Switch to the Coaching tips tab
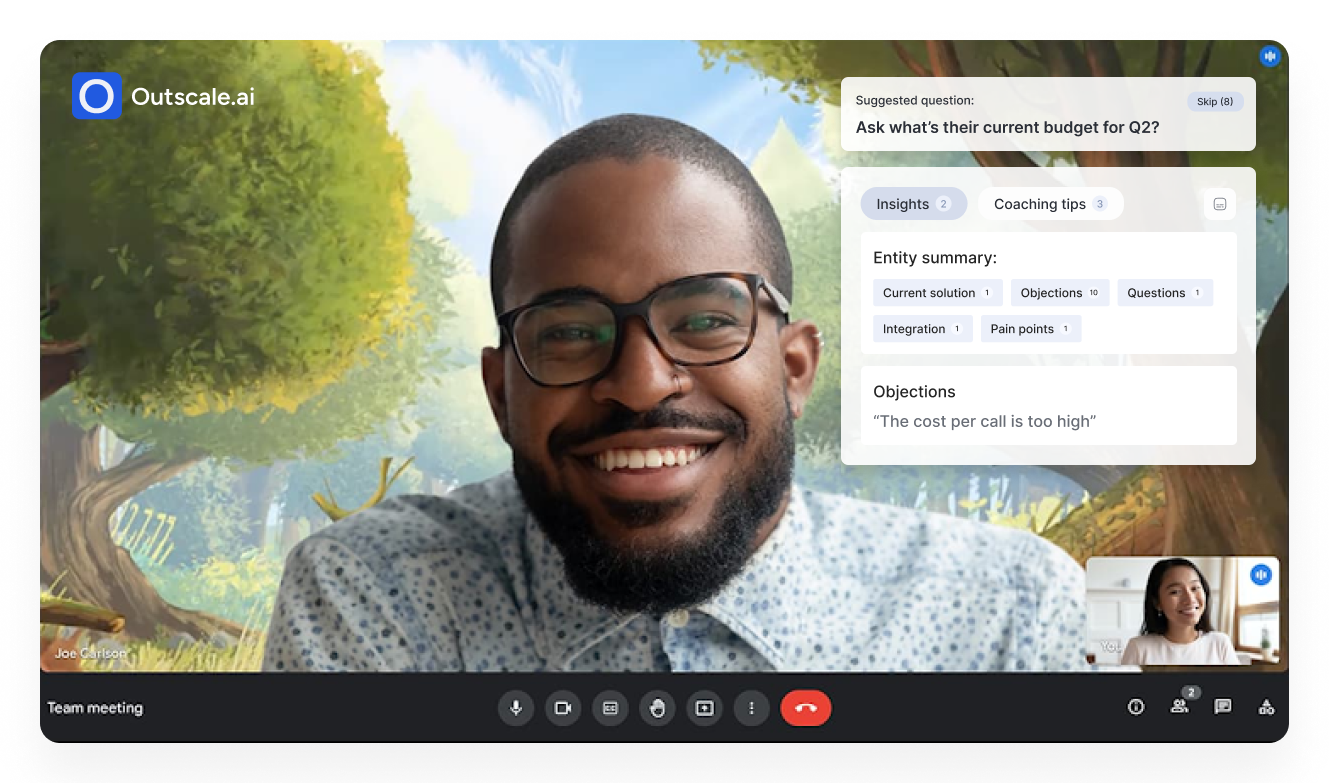 pos(1049,204)
